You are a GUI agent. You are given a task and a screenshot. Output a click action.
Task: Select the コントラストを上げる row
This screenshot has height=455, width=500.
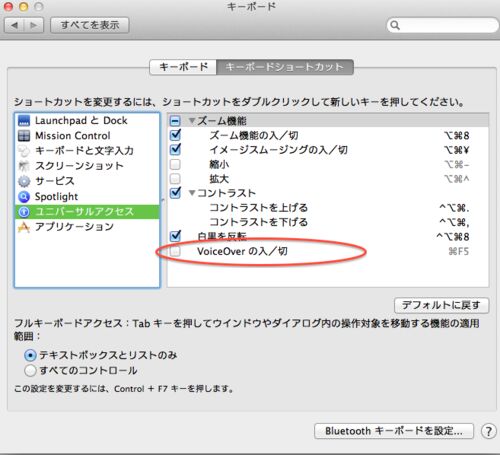pyautogui.click(x=328, y=208)
